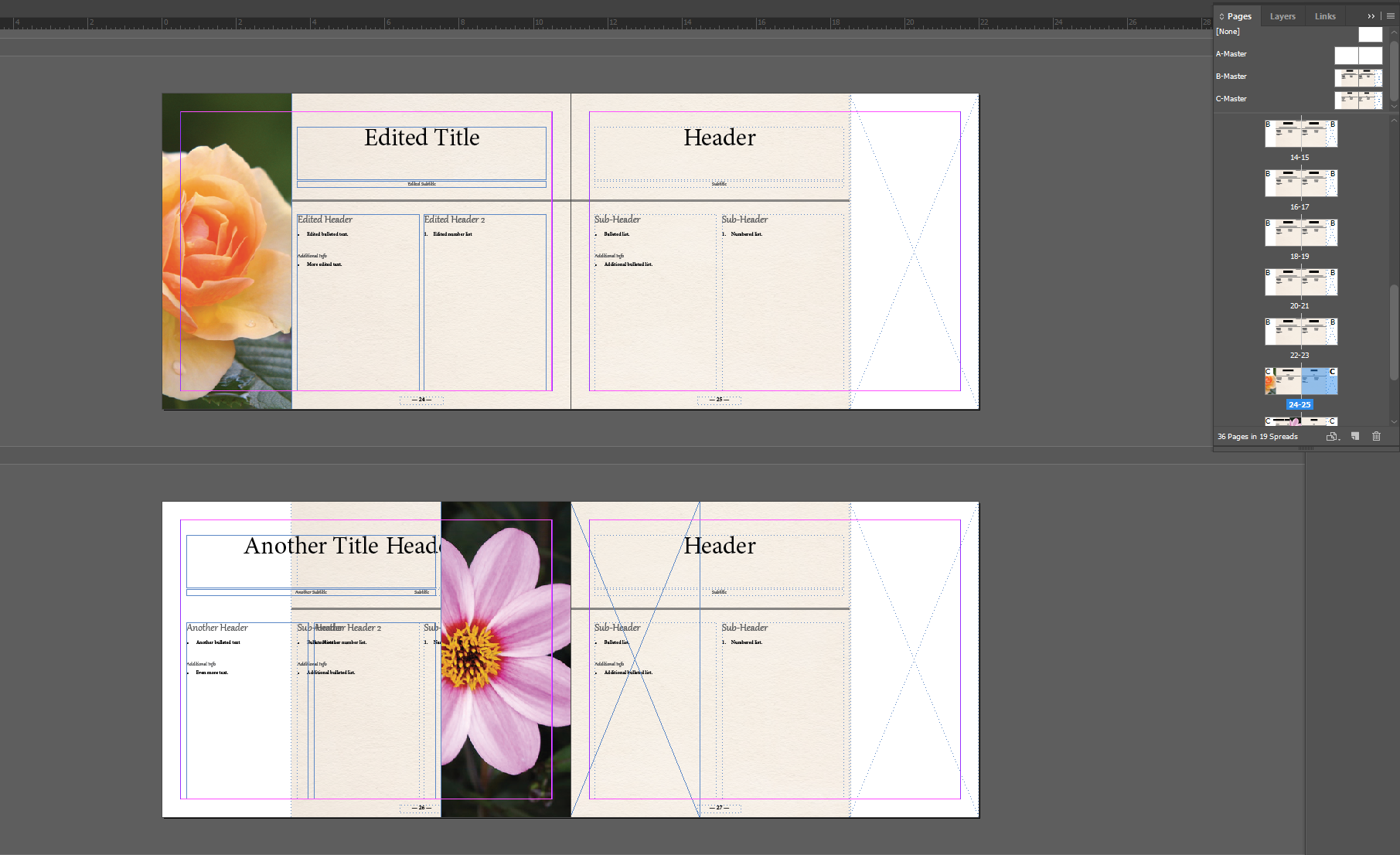Switch to the Layers tab
Viewport: 1400px width, 855px height.
tap(1282, 15)
